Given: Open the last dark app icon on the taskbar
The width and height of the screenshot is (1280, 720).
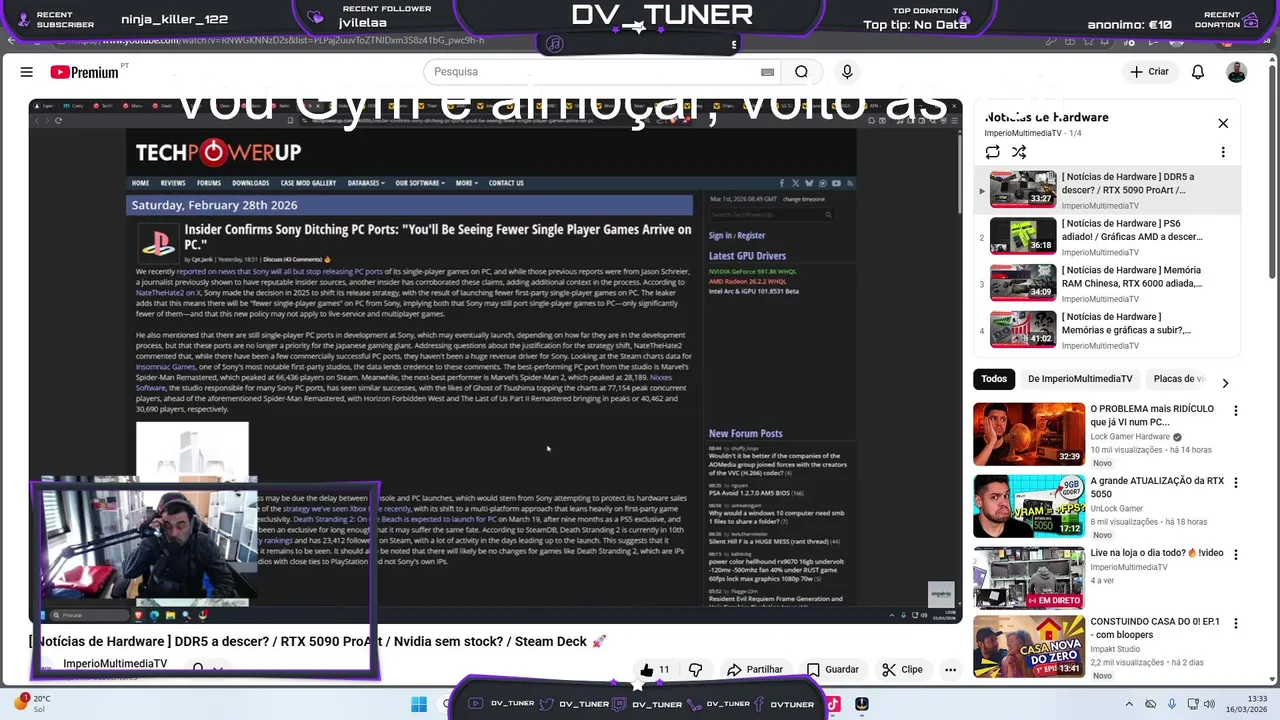Looking at the screenshot, I should click(862, 704).
